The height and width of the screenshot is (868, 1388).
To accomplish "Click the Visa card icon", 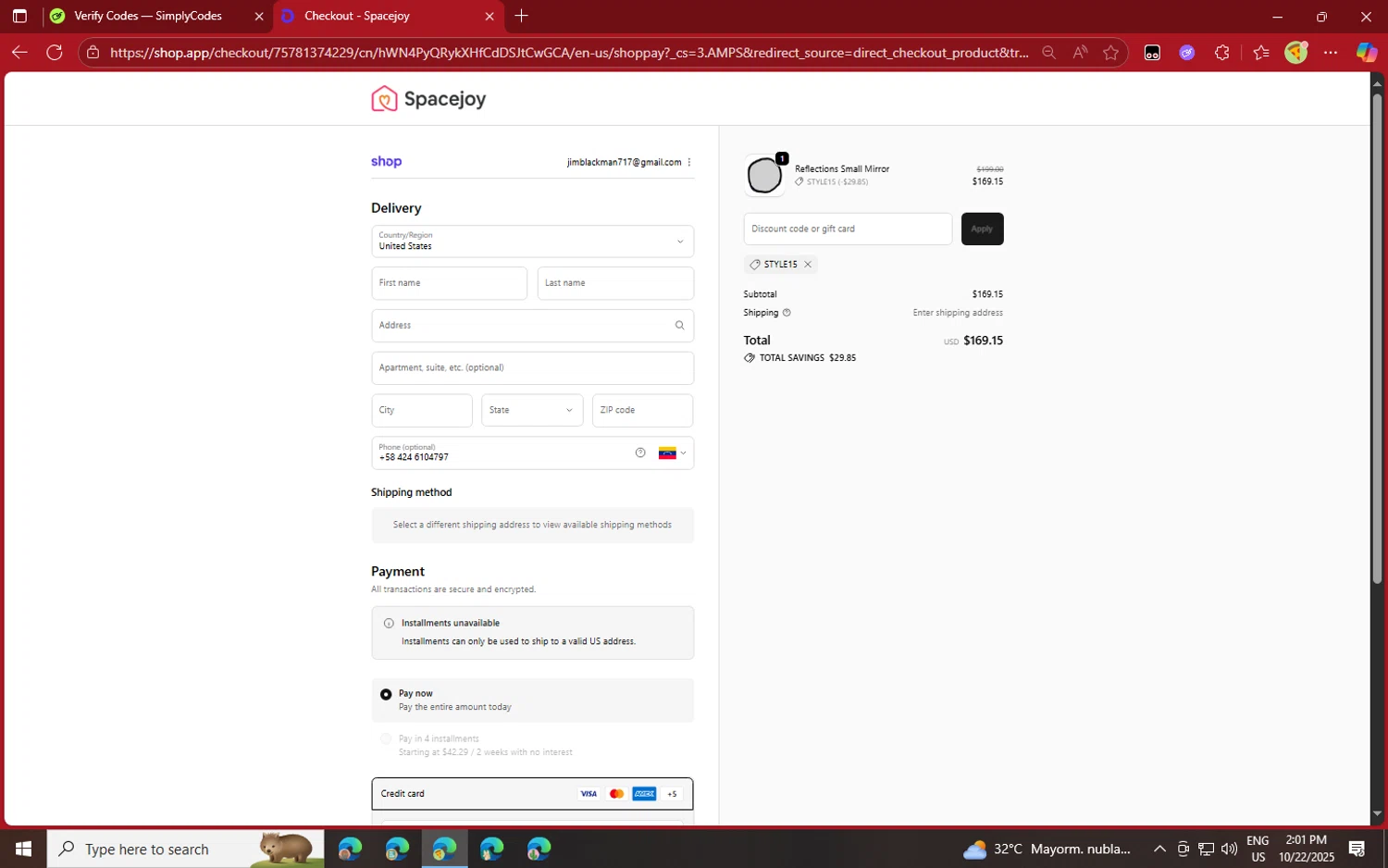I will pyautogui.click(x=589, y=794).
